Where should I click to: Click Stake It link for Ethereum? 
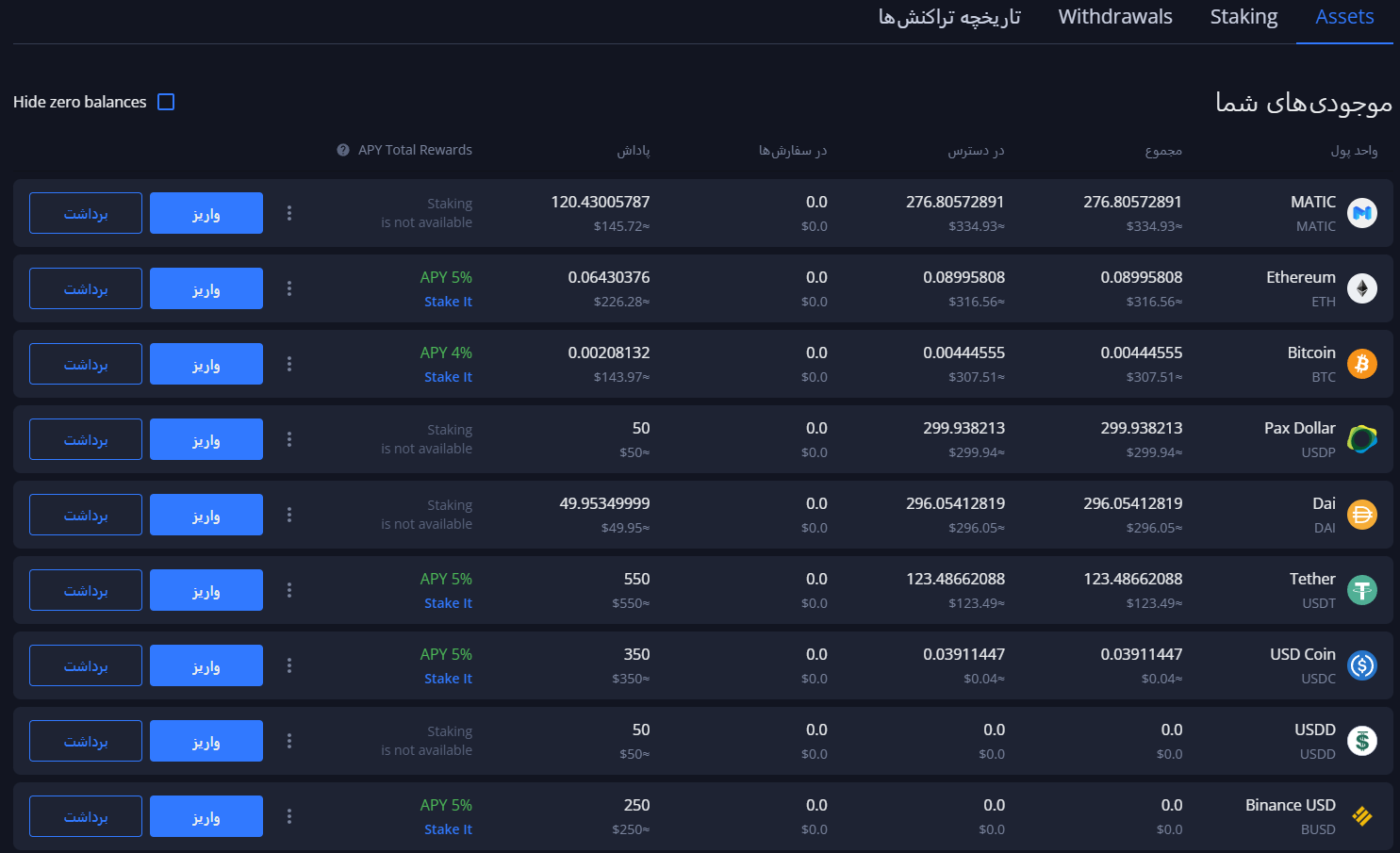point(448,302)
